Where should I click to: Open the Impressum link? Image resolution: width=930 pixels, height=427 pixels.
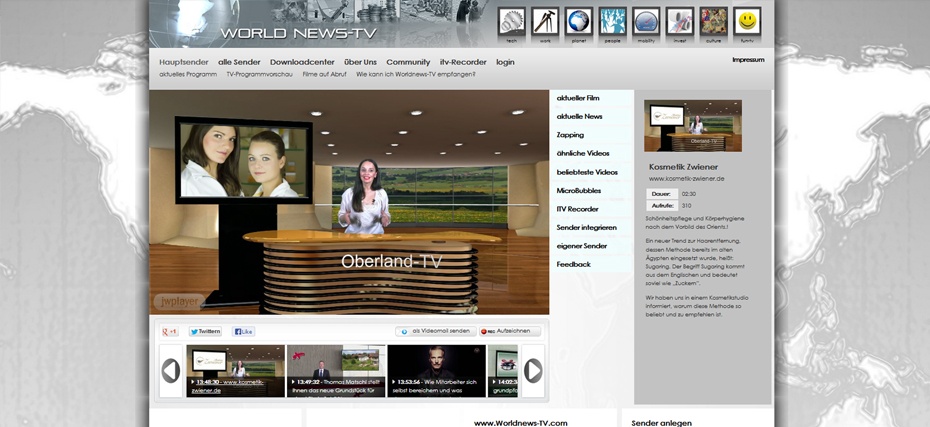(749, 60)
